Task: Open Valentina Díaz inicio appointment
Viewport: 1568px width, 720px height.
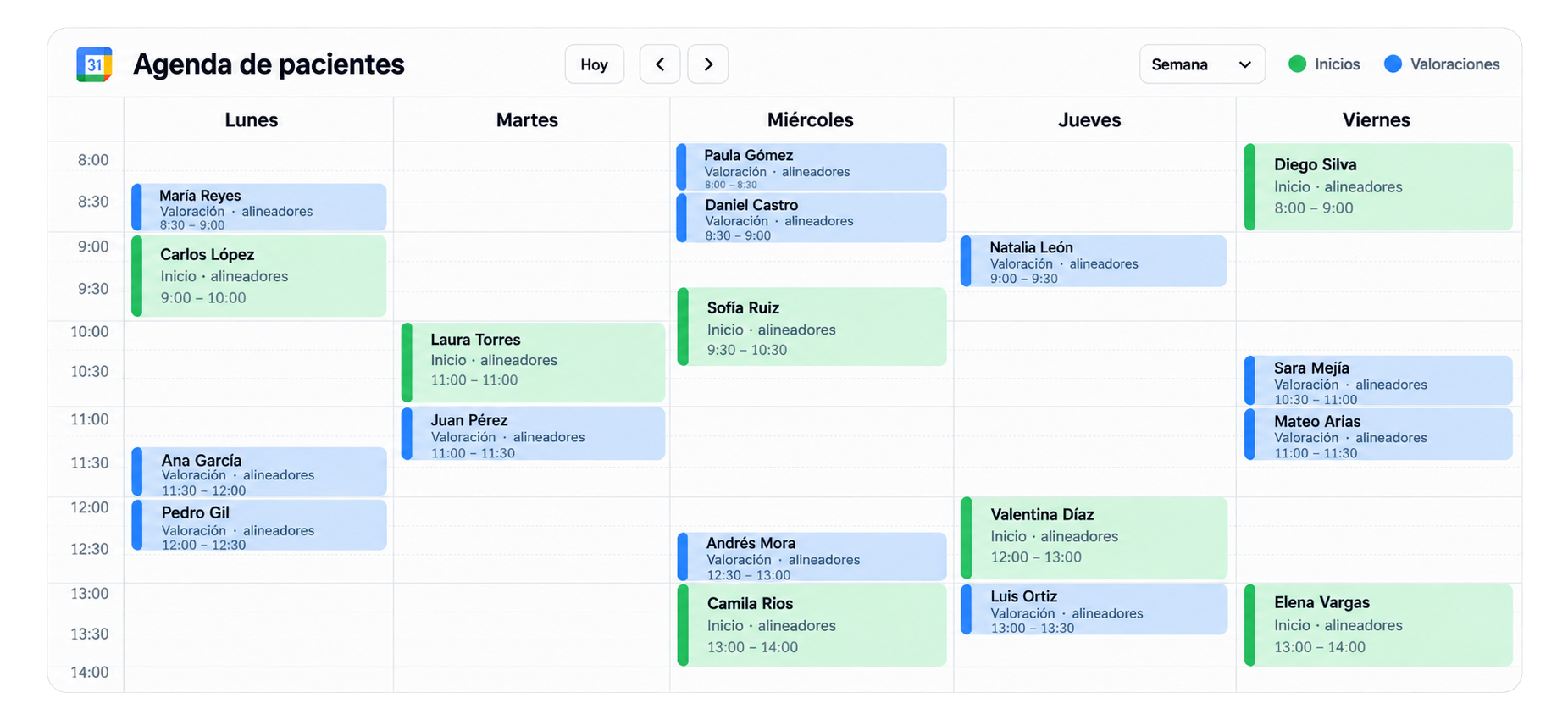Action: coord(1094,538)
